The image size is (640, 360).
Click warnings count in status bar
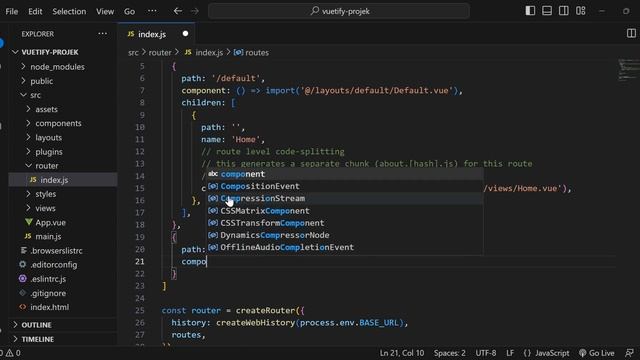[x=13, y=353]
